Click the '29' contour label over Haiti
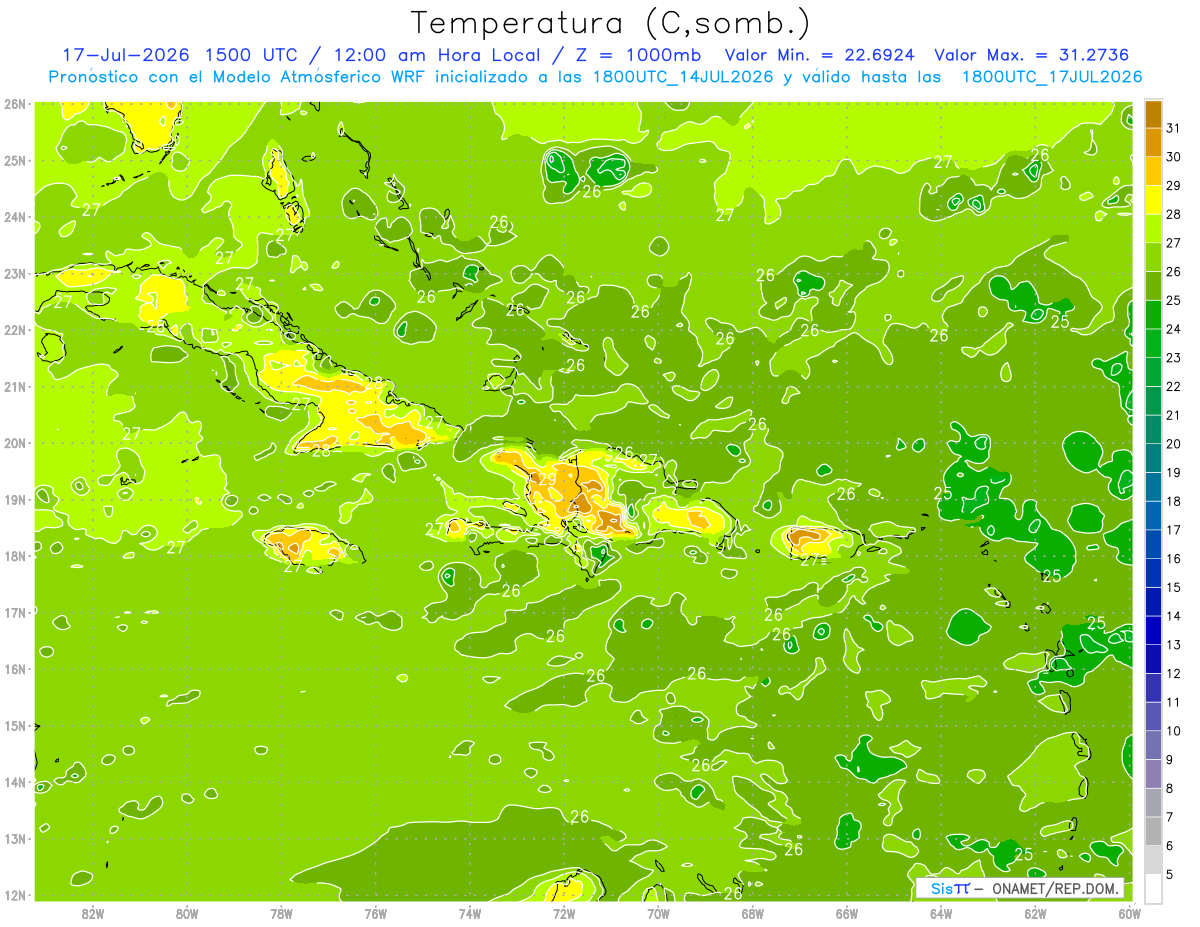1200x927 pixels. click(x=547, y=478)
